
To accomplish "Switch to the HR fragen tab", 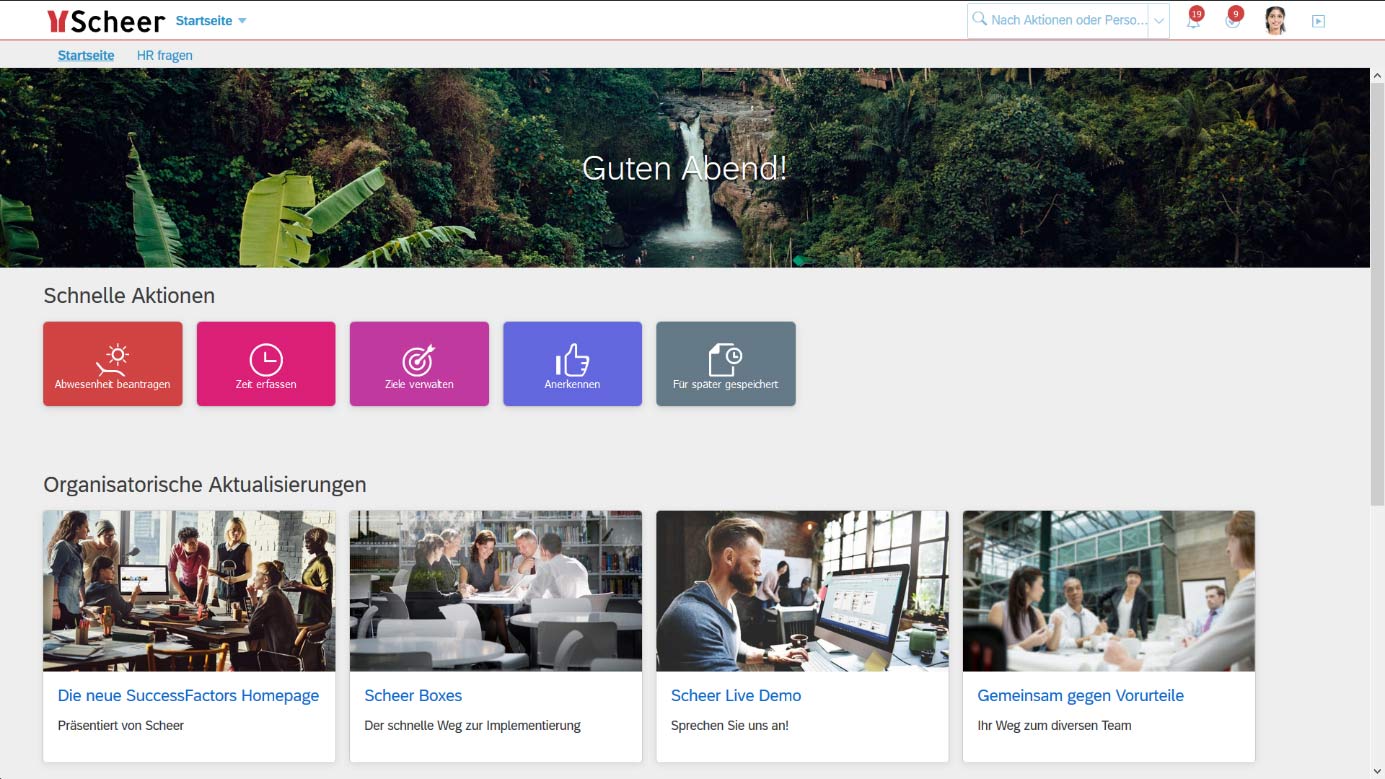I will click(x=165, y=55).
